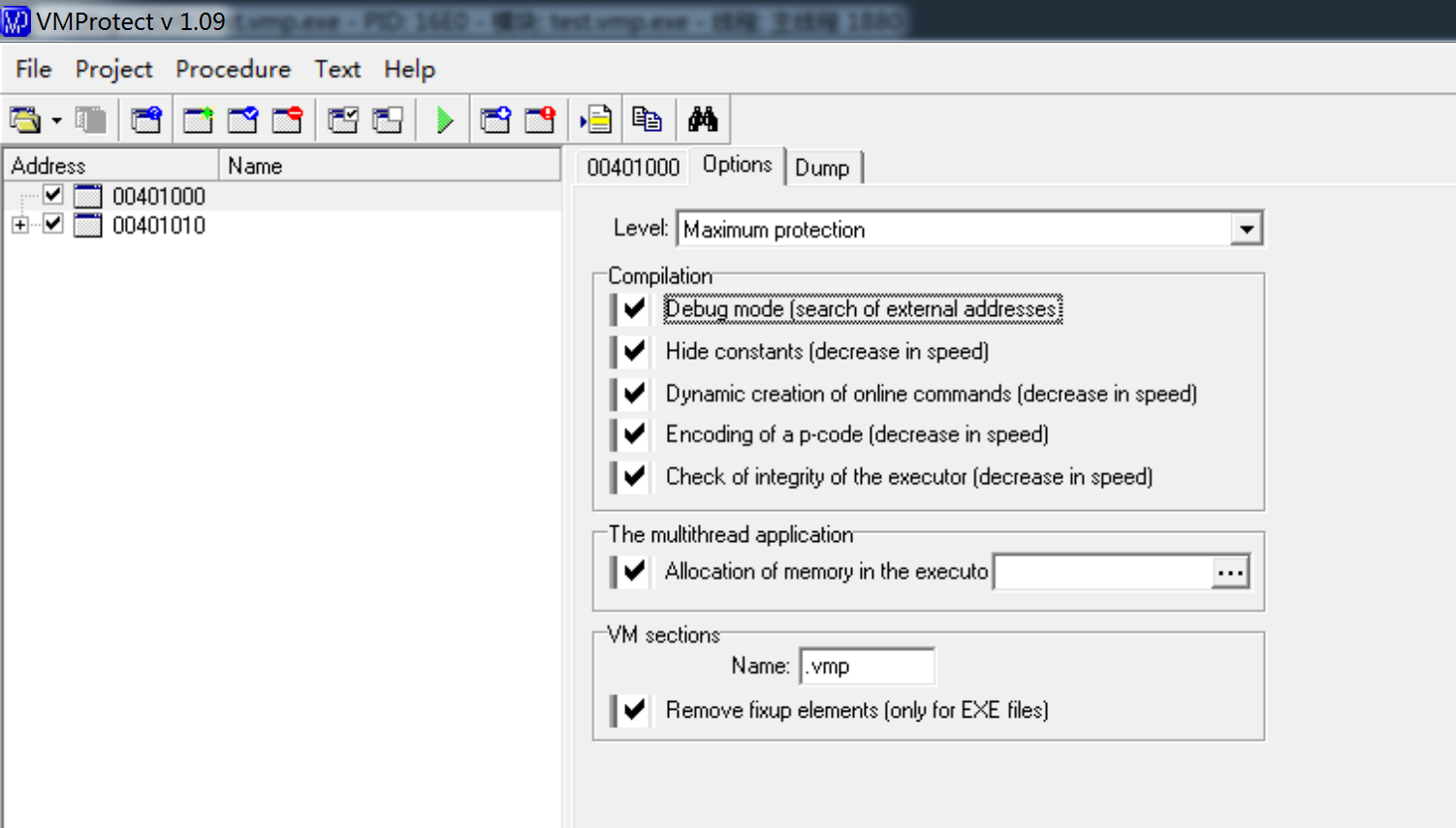Open the Text menu
Viewport: 1456px width, 828px height.
[x=337, y=69]
